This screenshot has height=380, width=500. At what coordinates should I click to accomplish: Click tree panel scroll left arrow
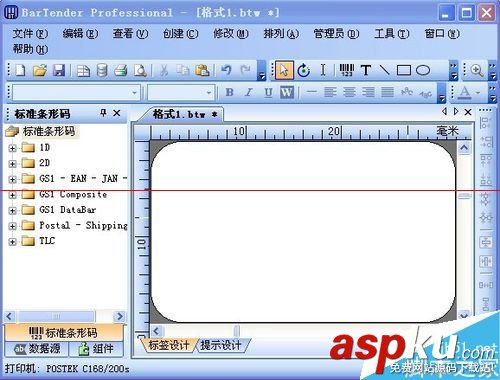click(10, 316)
